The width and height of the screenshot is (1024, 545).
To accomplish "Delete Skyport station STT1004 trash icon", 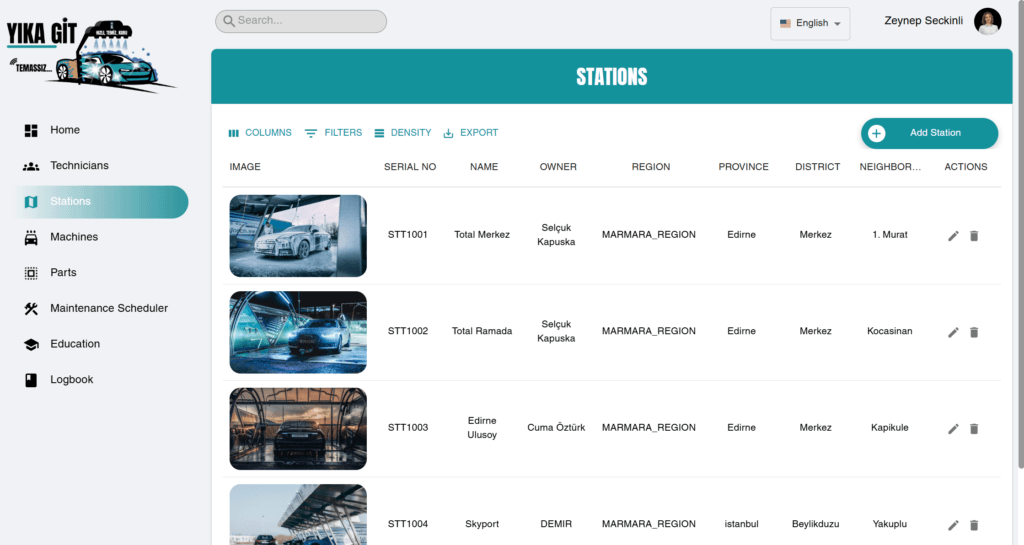I will (974, 525).
